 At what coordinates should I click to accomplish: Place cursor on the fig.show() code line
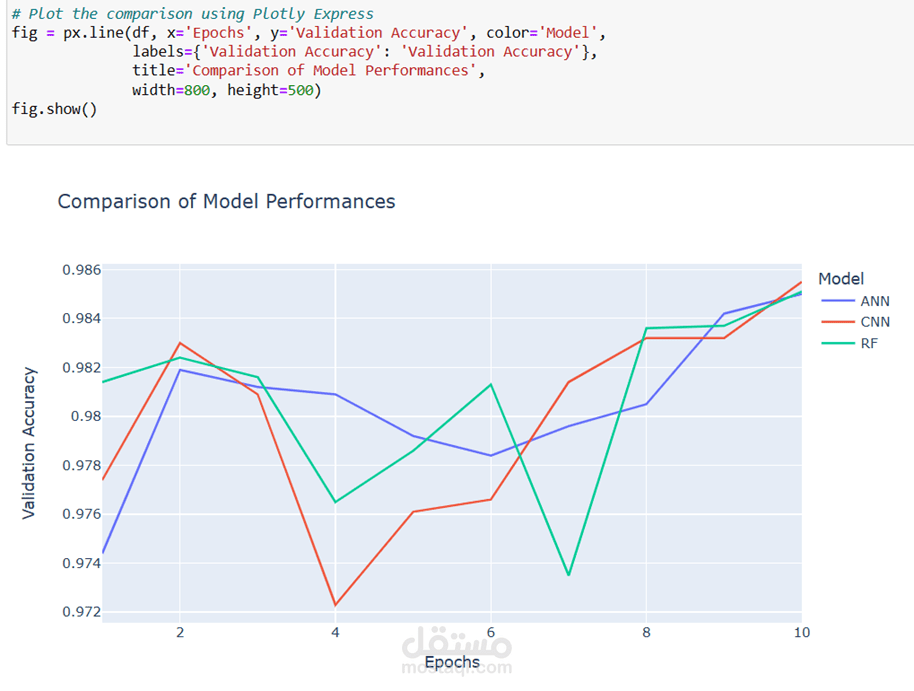(x=54, y=108)
